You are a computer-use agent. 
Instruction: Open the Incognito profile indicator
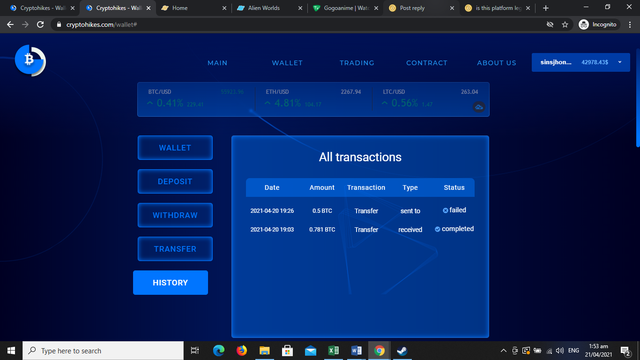click(598, 24)
